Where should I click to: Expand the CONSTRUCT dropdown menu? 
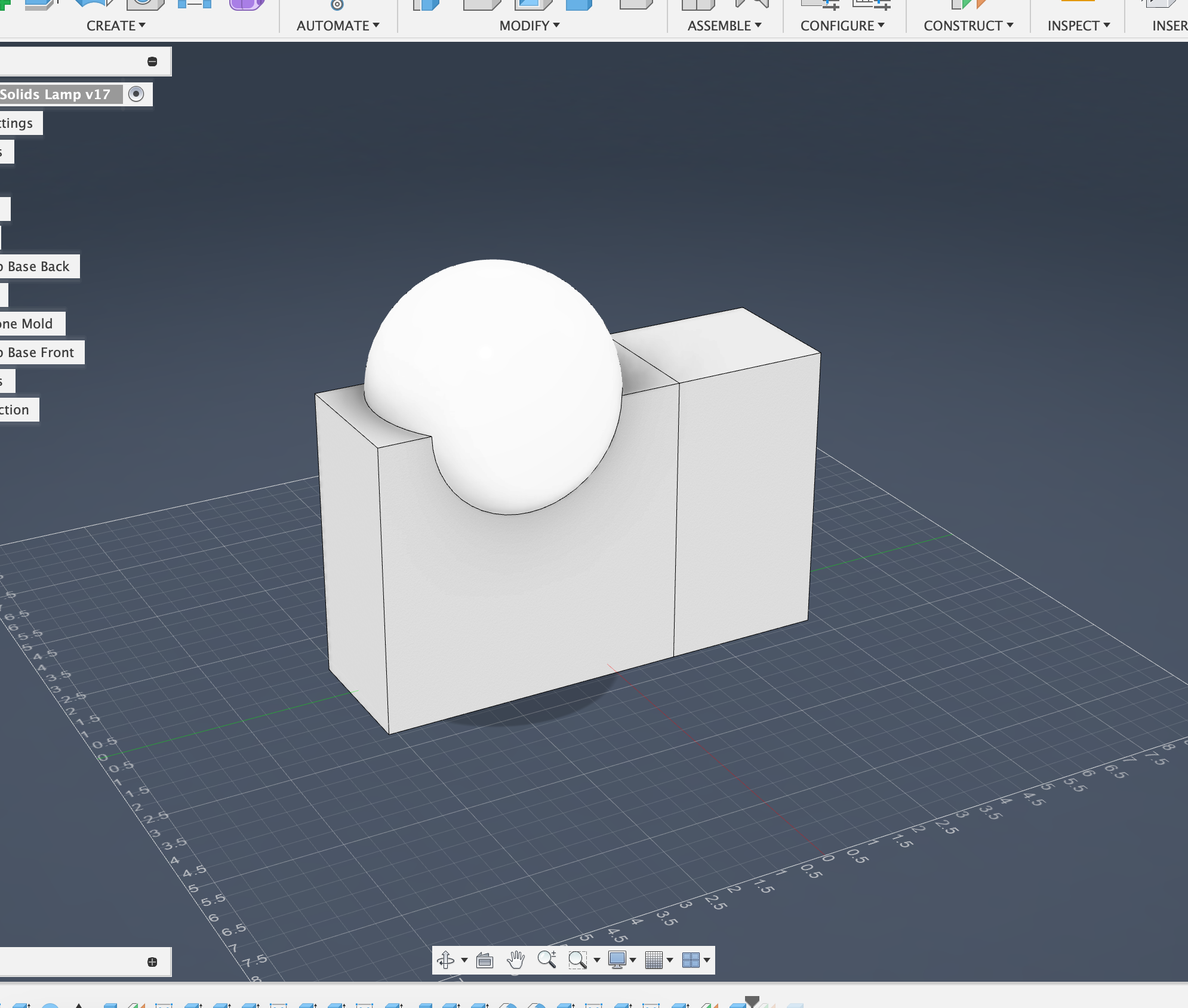(968, 26)
